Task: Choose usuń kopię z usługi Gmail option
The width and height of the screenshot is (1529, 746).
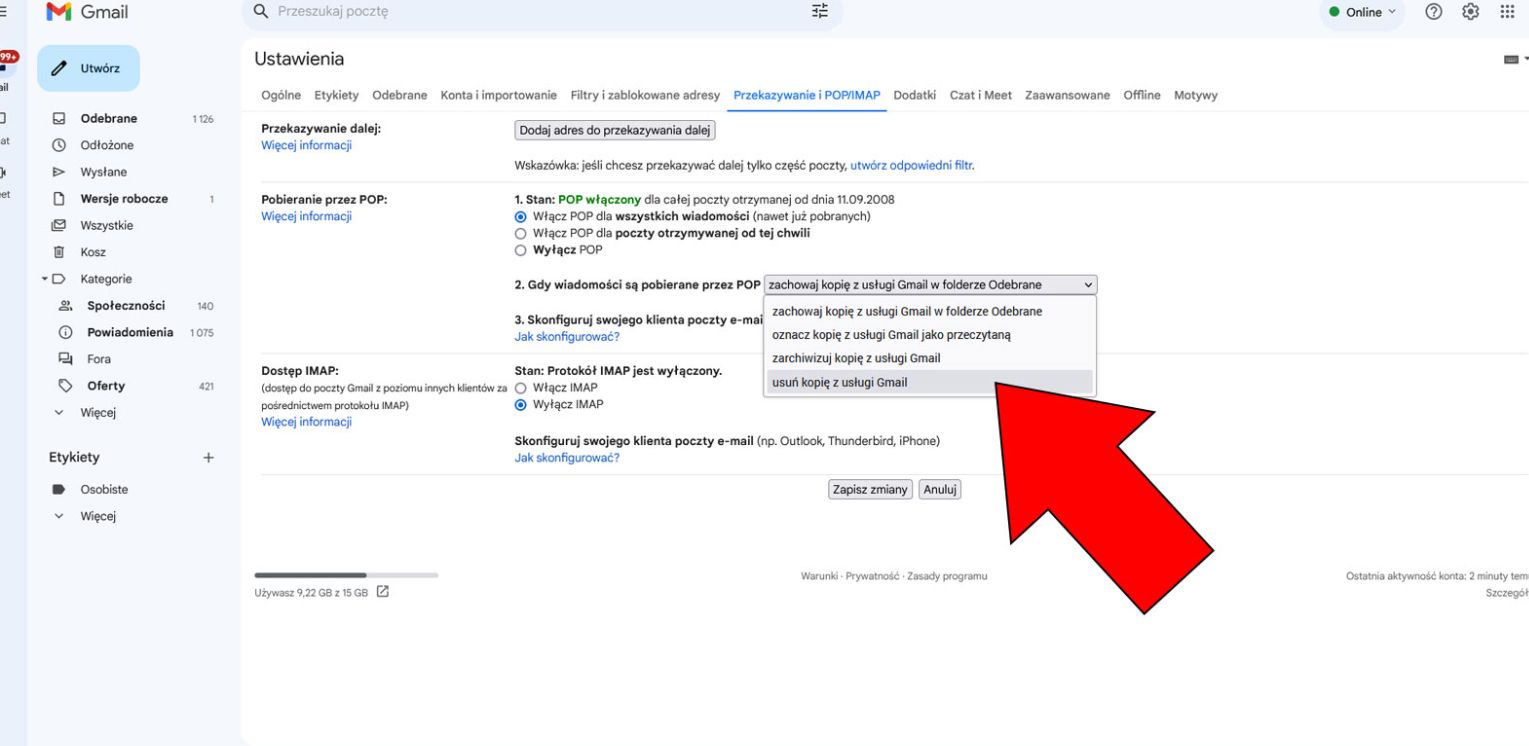Action: (929, 382)
